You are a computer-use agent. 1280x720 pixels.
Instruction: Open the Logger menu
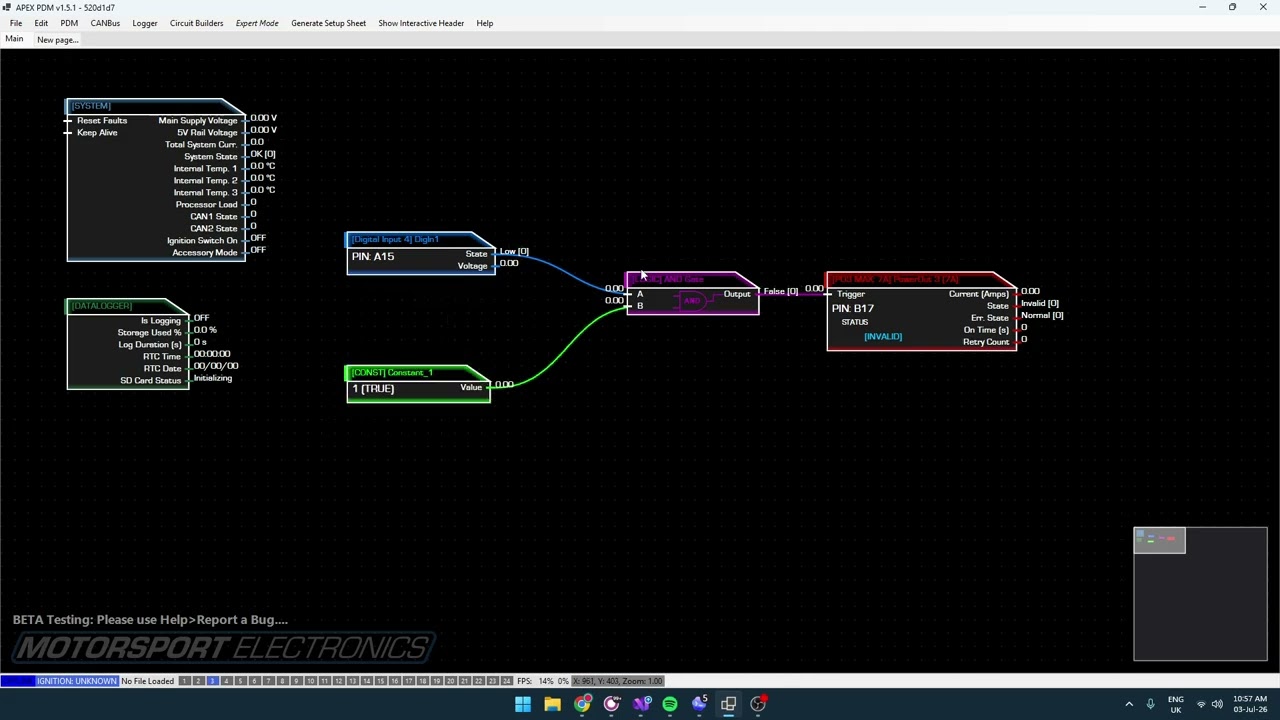tap(145, 23)
